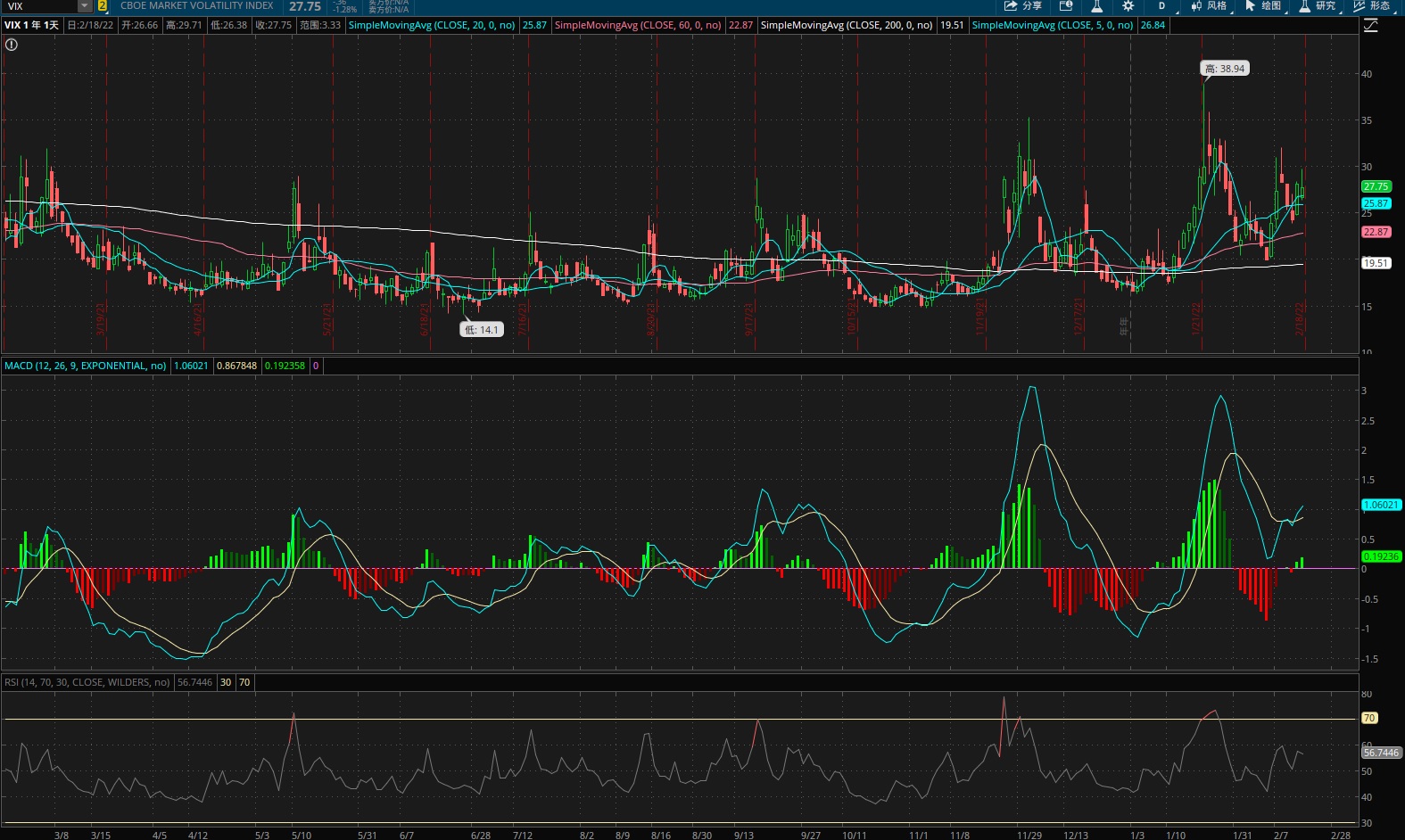Click the 1.06021 MACD axis value label
This screenshot has height=840, width=1405.
1381,505
